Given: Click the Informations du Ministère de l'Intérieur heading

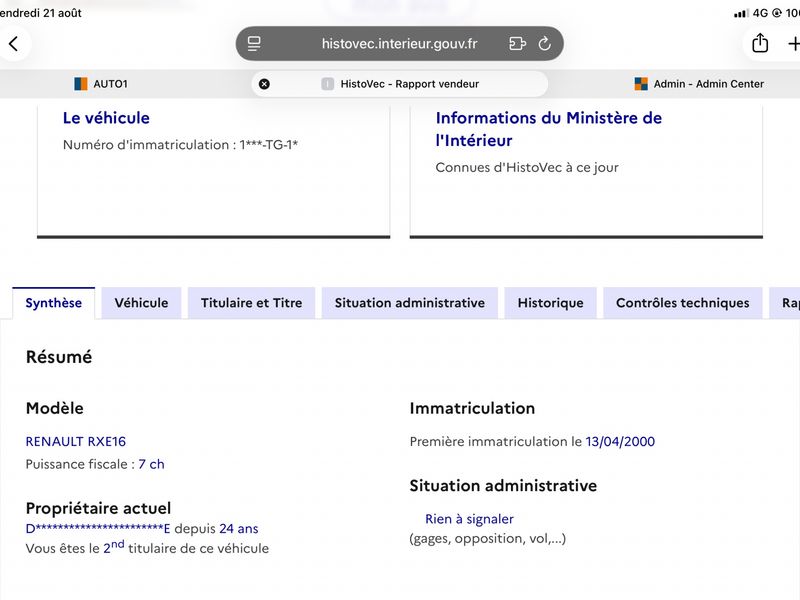Looking at the screenshot, I should [548, 129].
